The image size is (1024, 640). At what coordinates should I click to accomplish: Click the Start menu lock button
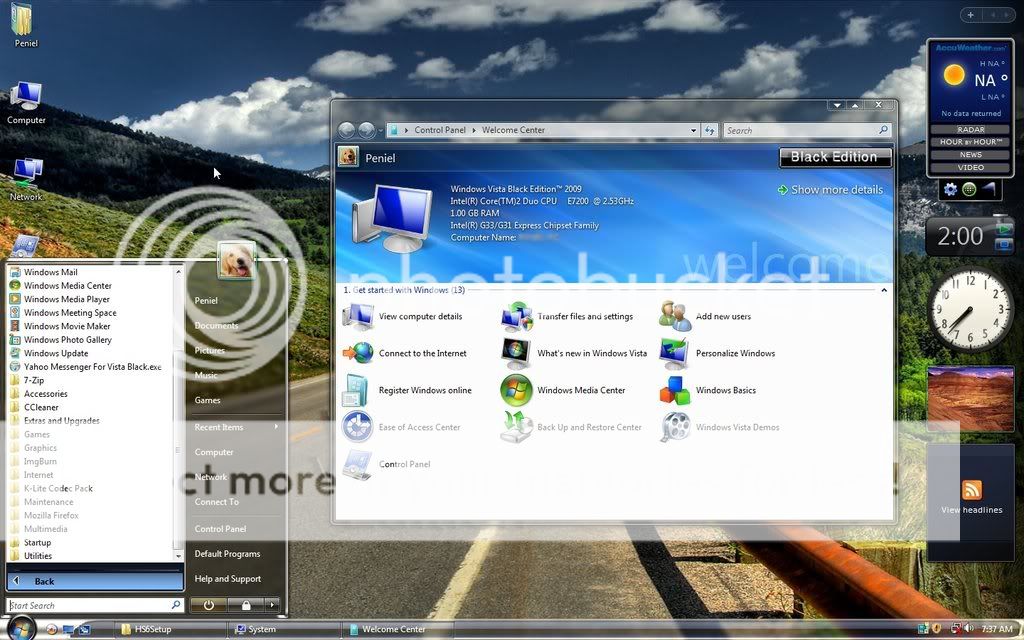coord(245,605)
